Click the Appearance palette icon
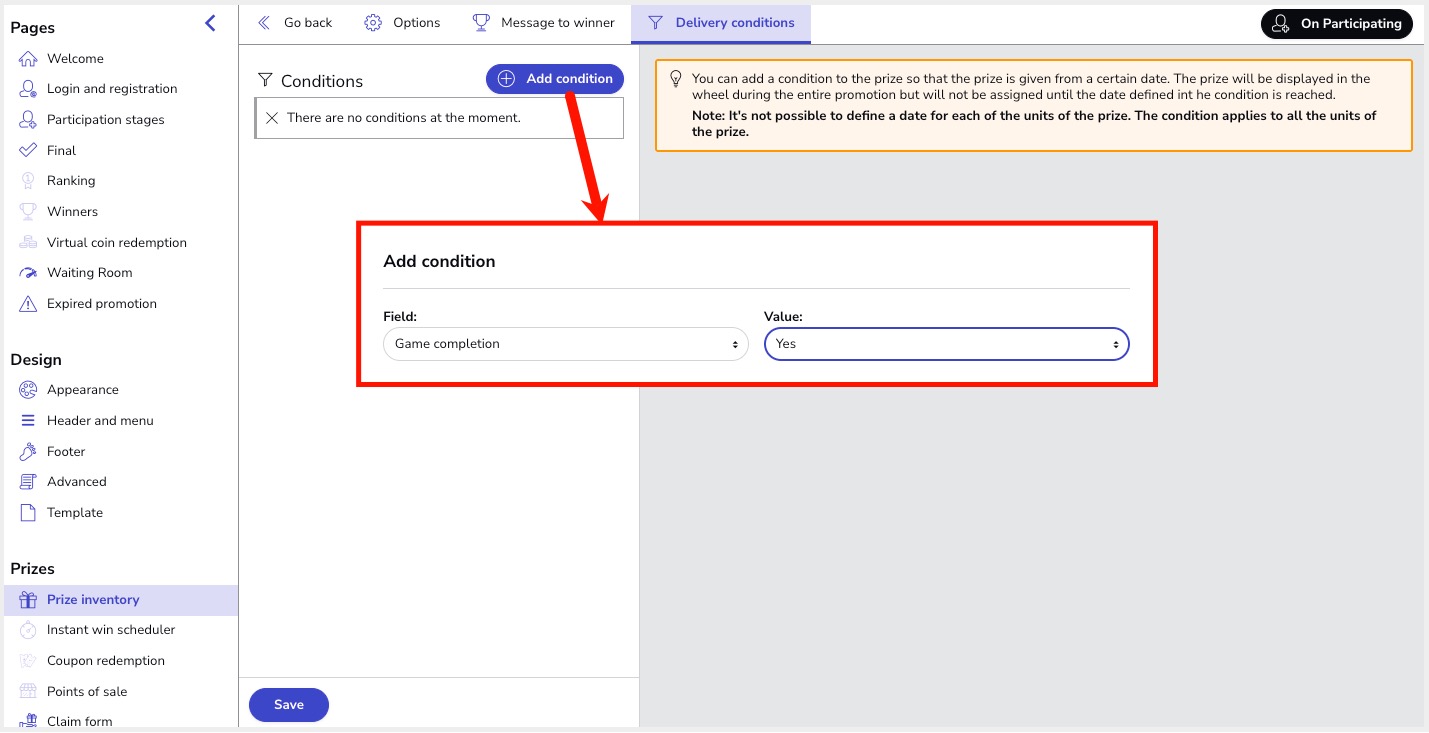The image size is (1429, 733). point(28,390)
